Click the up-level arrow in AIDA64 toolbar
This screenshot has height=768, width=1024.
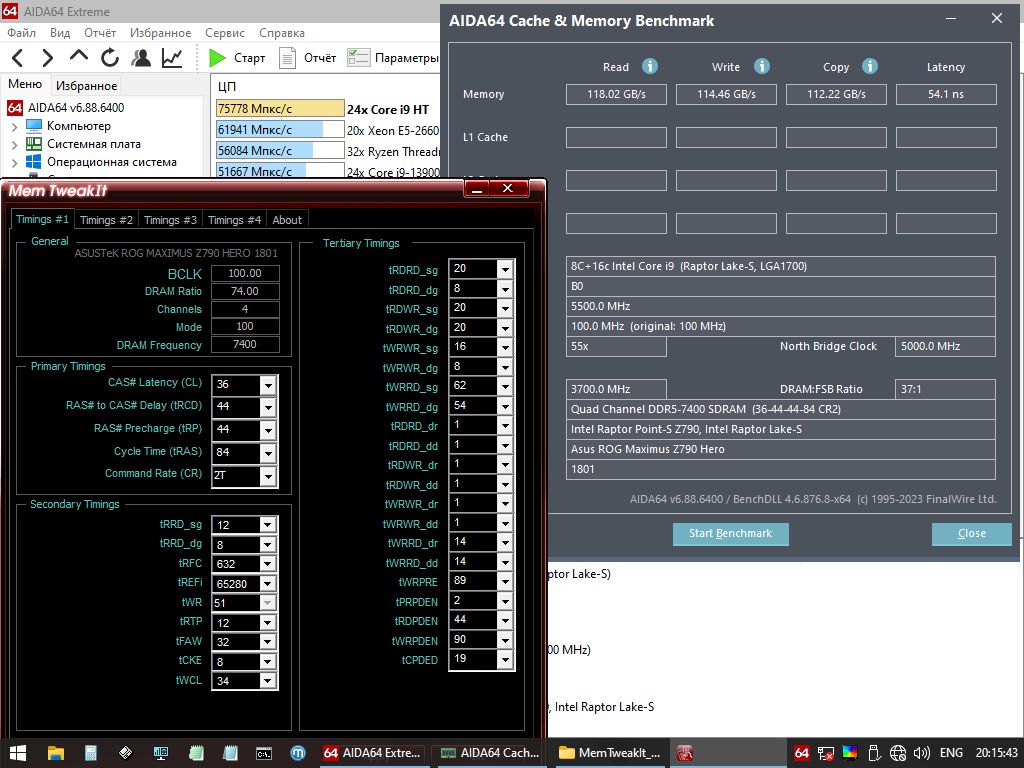click(x=78, y=56)
